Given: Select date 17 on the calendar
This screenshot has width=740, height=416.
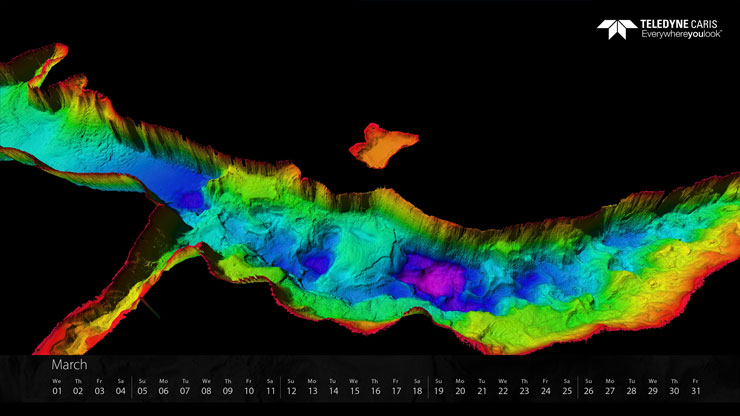Looking at the screenshot, I should 396,391.
